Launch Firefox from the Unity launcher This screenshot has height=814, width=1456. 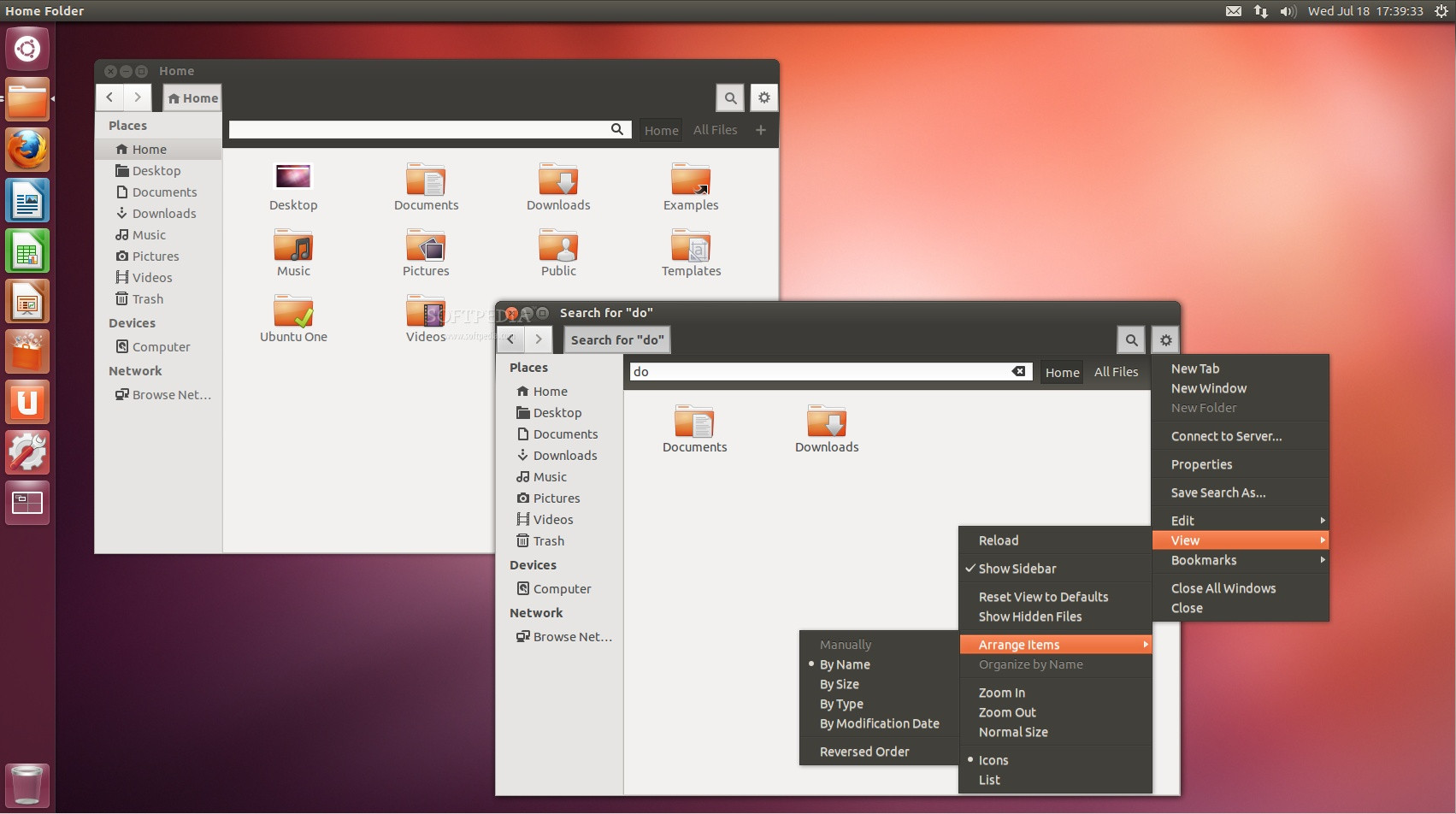(x=27, y=150)
